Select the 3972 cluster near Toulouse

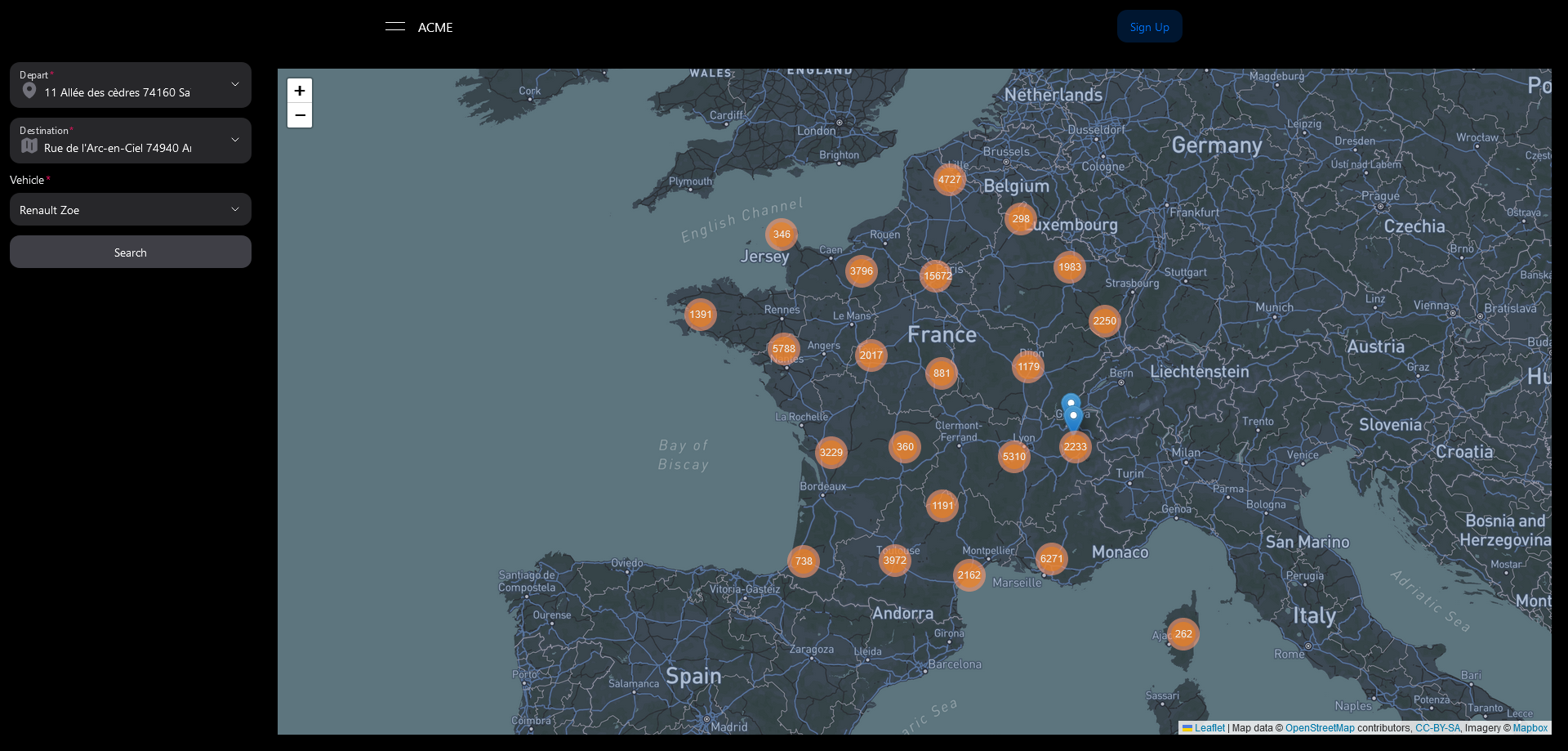click(x=894, y=561)
